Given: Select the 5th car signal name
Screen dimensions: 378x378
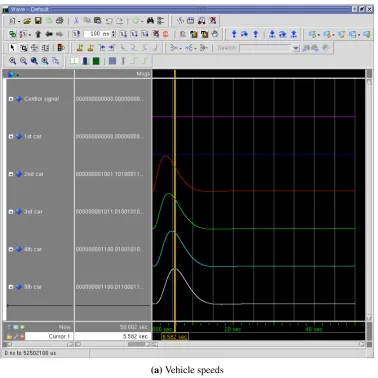Looking at the screenshot, I should coord(33,287).
